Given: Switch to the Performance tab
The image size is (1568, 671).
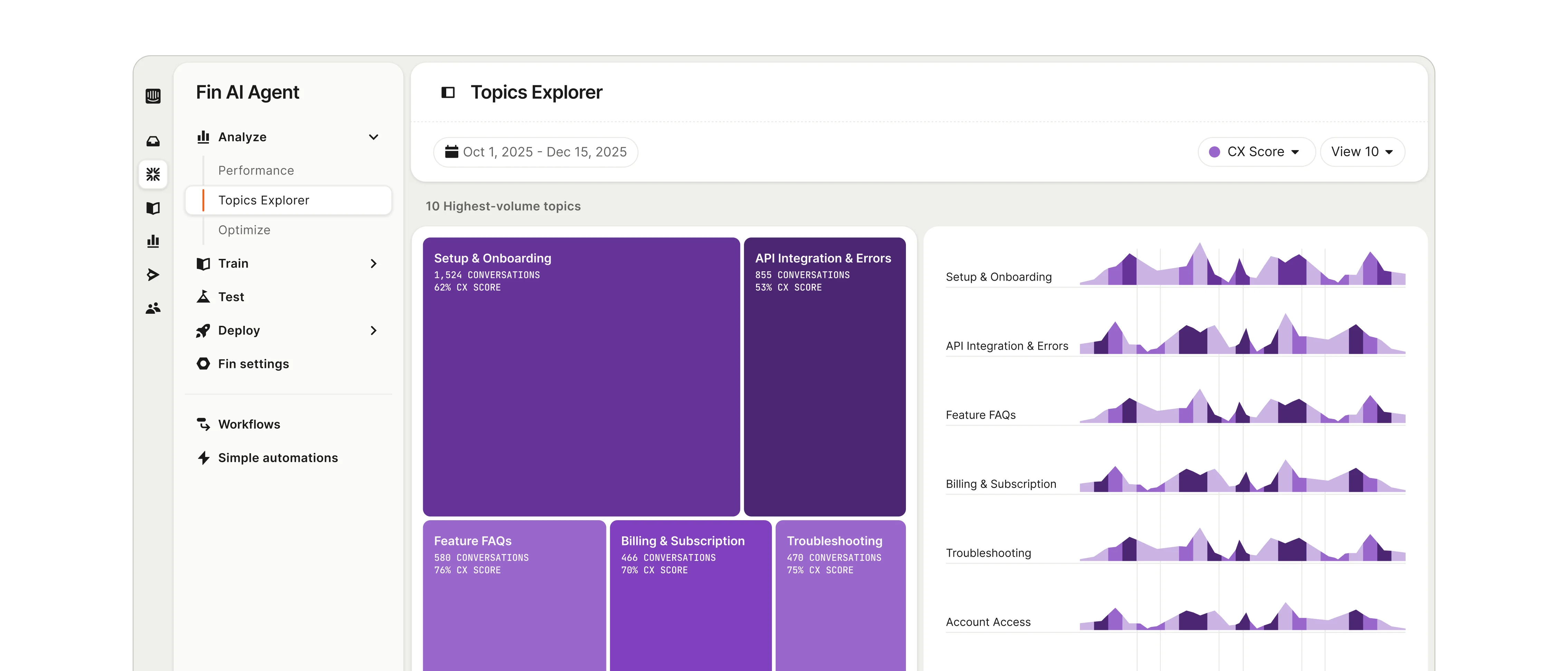Looking at the screenshot, I should tap(256, 170).
